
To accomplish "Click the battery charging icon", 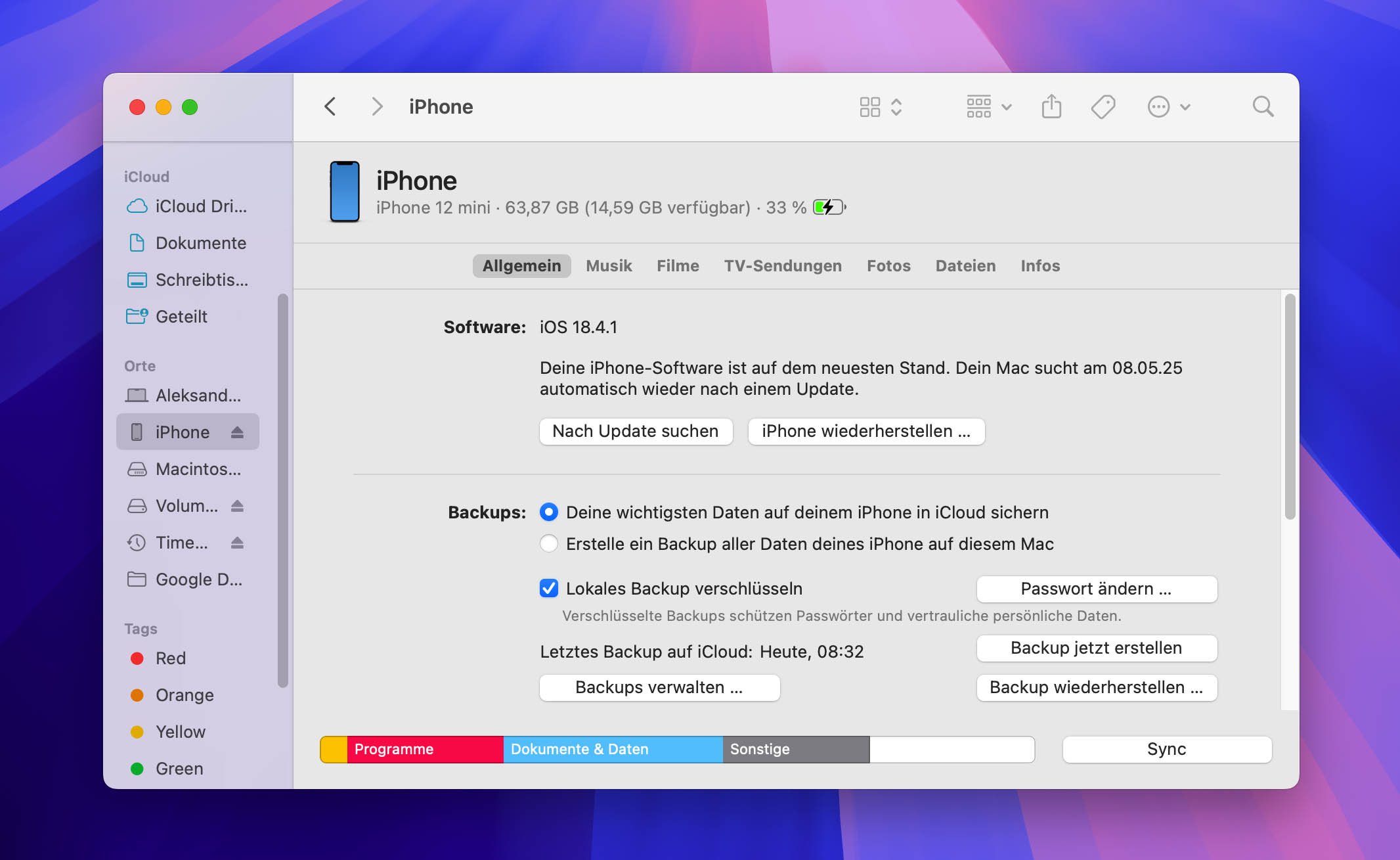I will (x=829, y=208).
